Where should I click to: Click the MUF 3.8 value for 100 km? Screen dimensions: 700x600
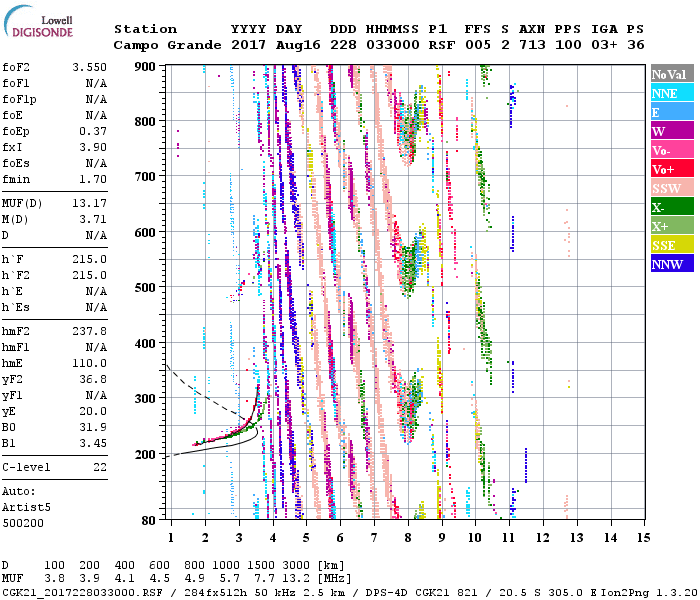[x=54, y=578]
